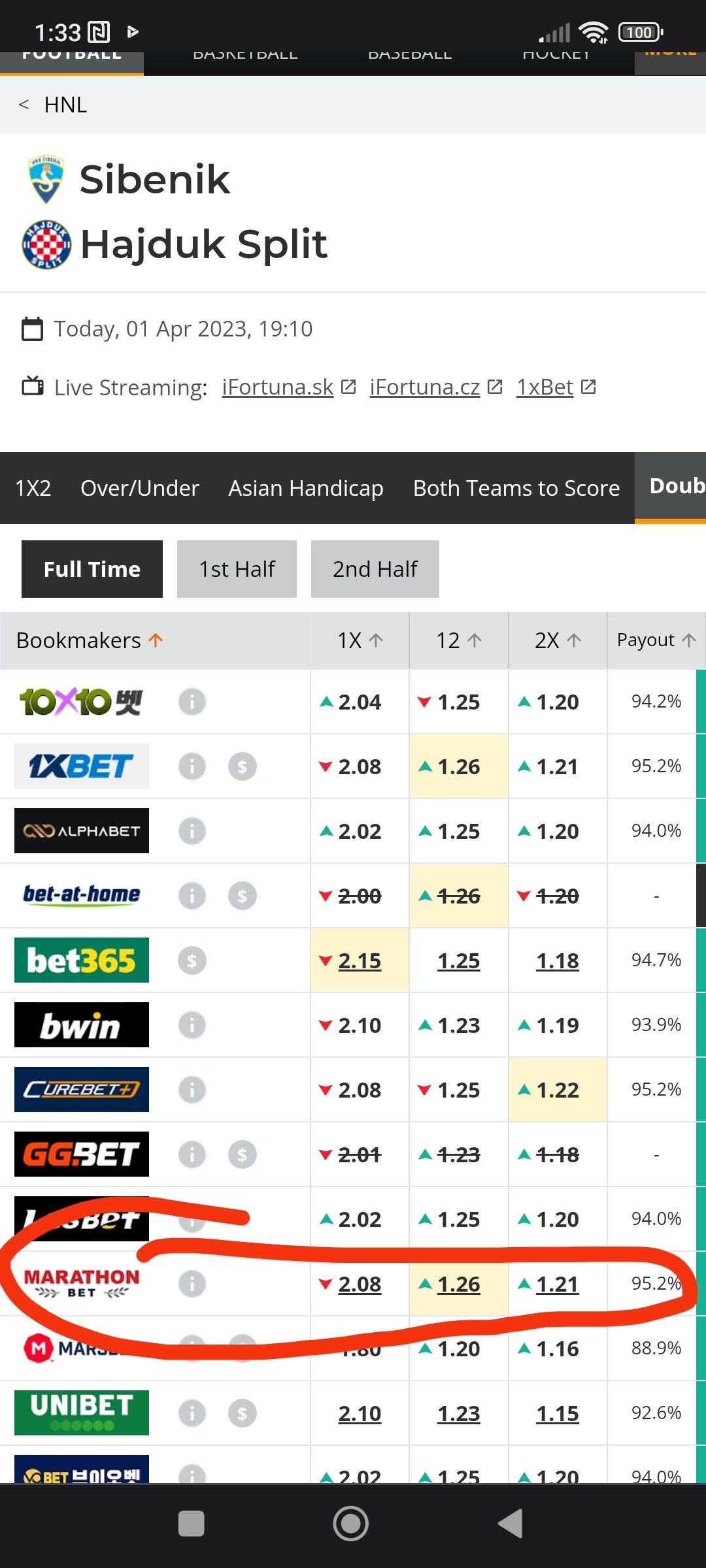Screen dimensions: 706x1568
Task: Sort odds by the 1X column
Action: (360, 640)
